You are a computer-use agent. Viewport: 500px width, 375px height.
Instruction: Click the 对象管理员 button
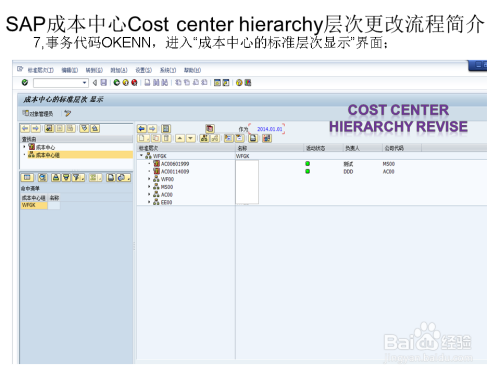[38, 114]
